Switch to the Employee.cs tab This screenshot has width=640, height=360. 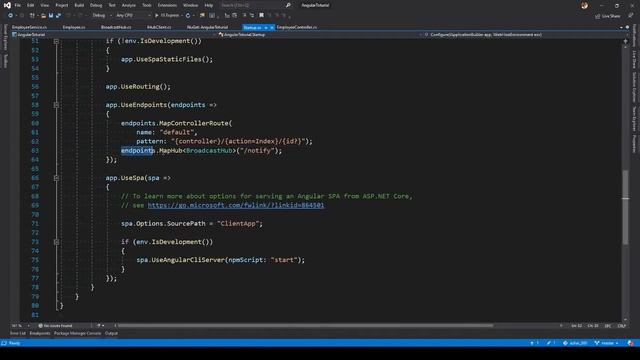[74, 27]
